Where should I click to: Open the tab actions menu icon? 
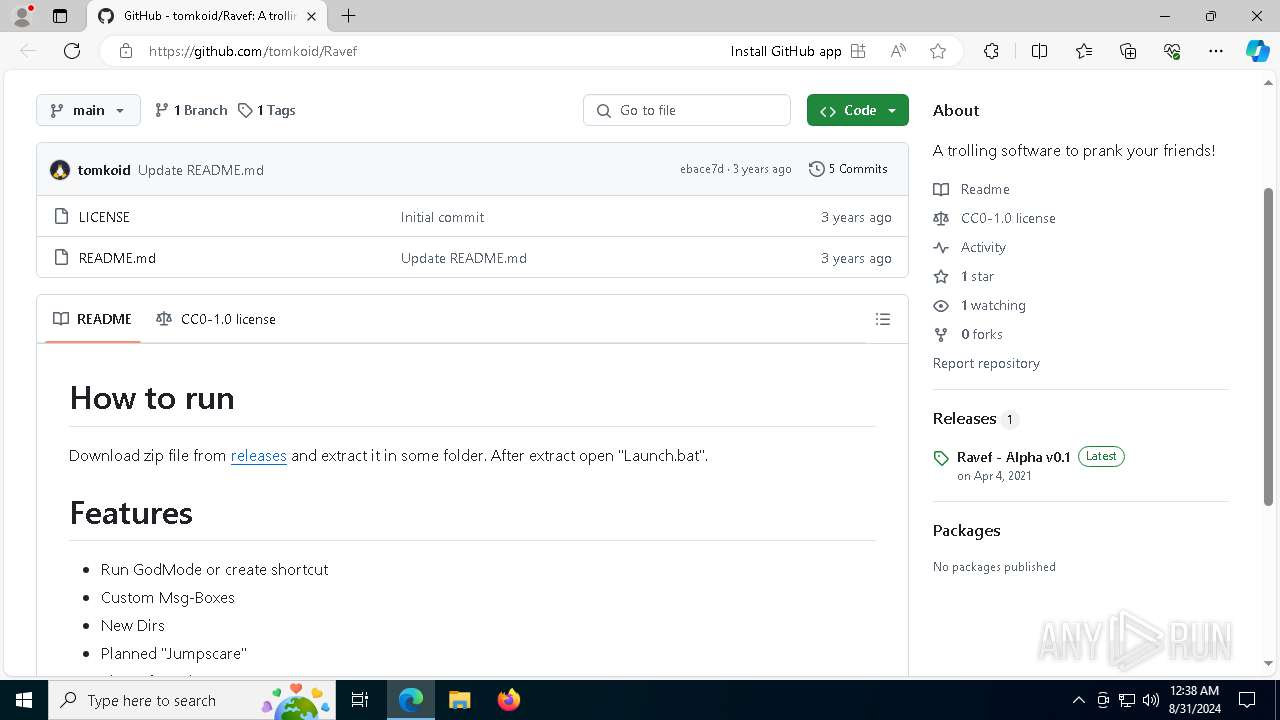coord(60,16)
